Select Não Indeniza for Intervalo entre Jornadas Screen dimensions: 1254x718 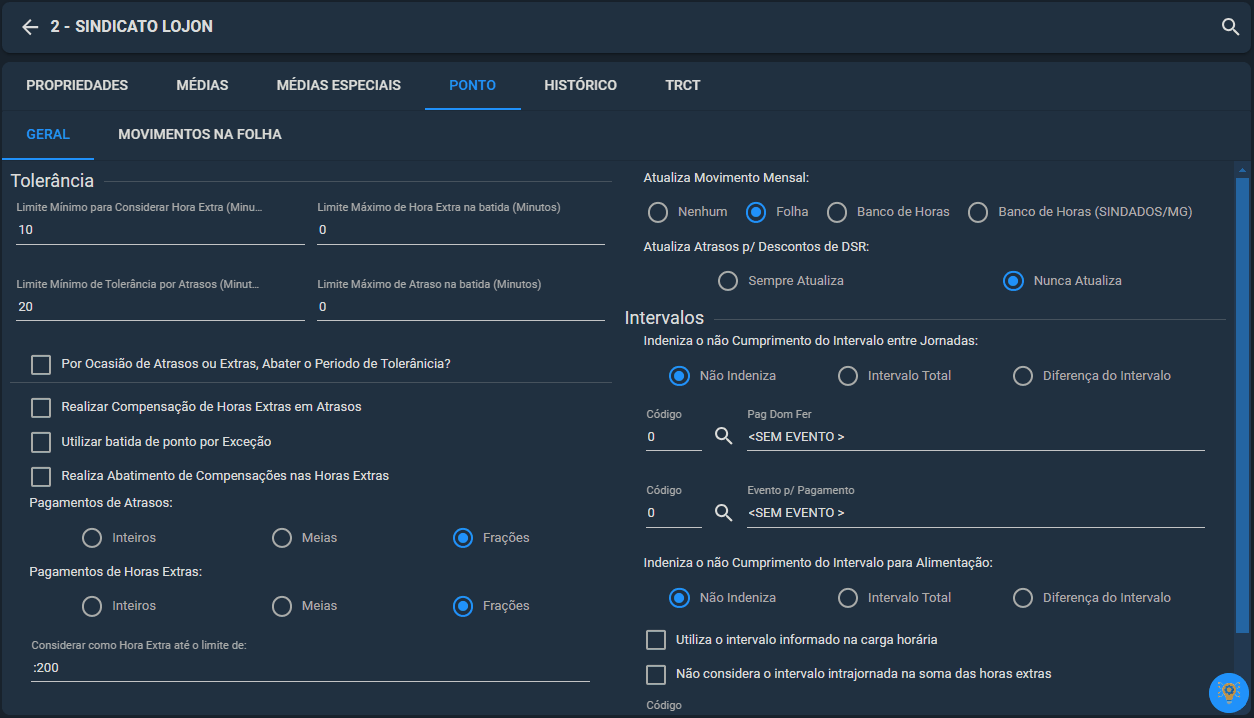pyautogui.click(x=680, y=375)
